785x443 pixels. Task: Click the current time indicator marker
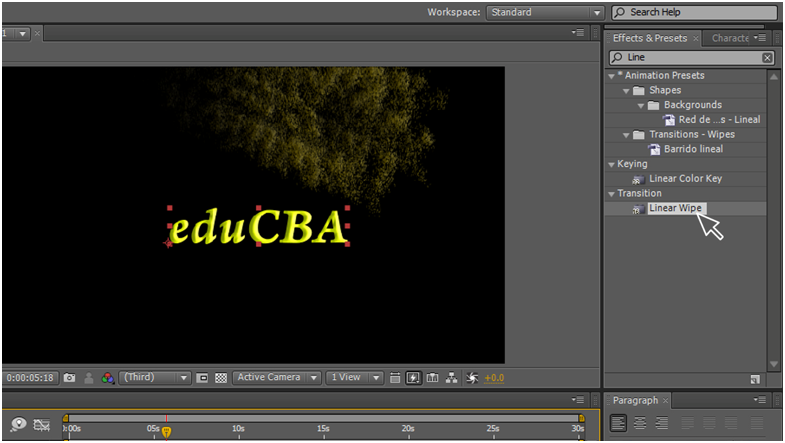click(166, 431)
